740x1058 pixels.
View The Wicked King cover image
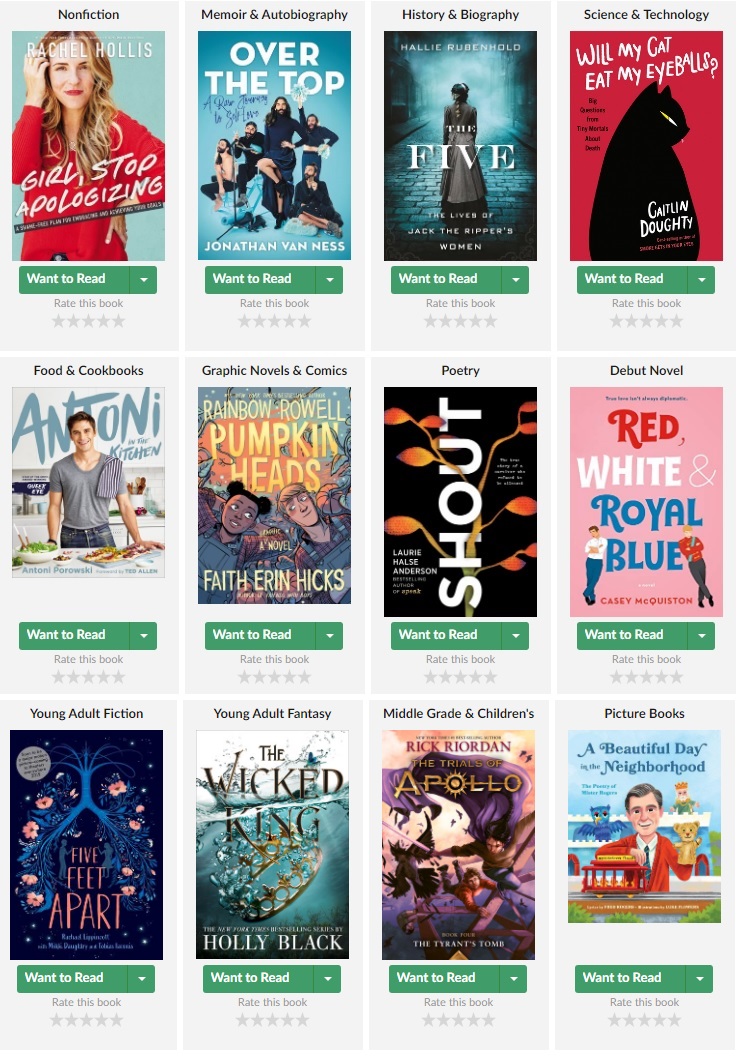[x=273, y=845]
